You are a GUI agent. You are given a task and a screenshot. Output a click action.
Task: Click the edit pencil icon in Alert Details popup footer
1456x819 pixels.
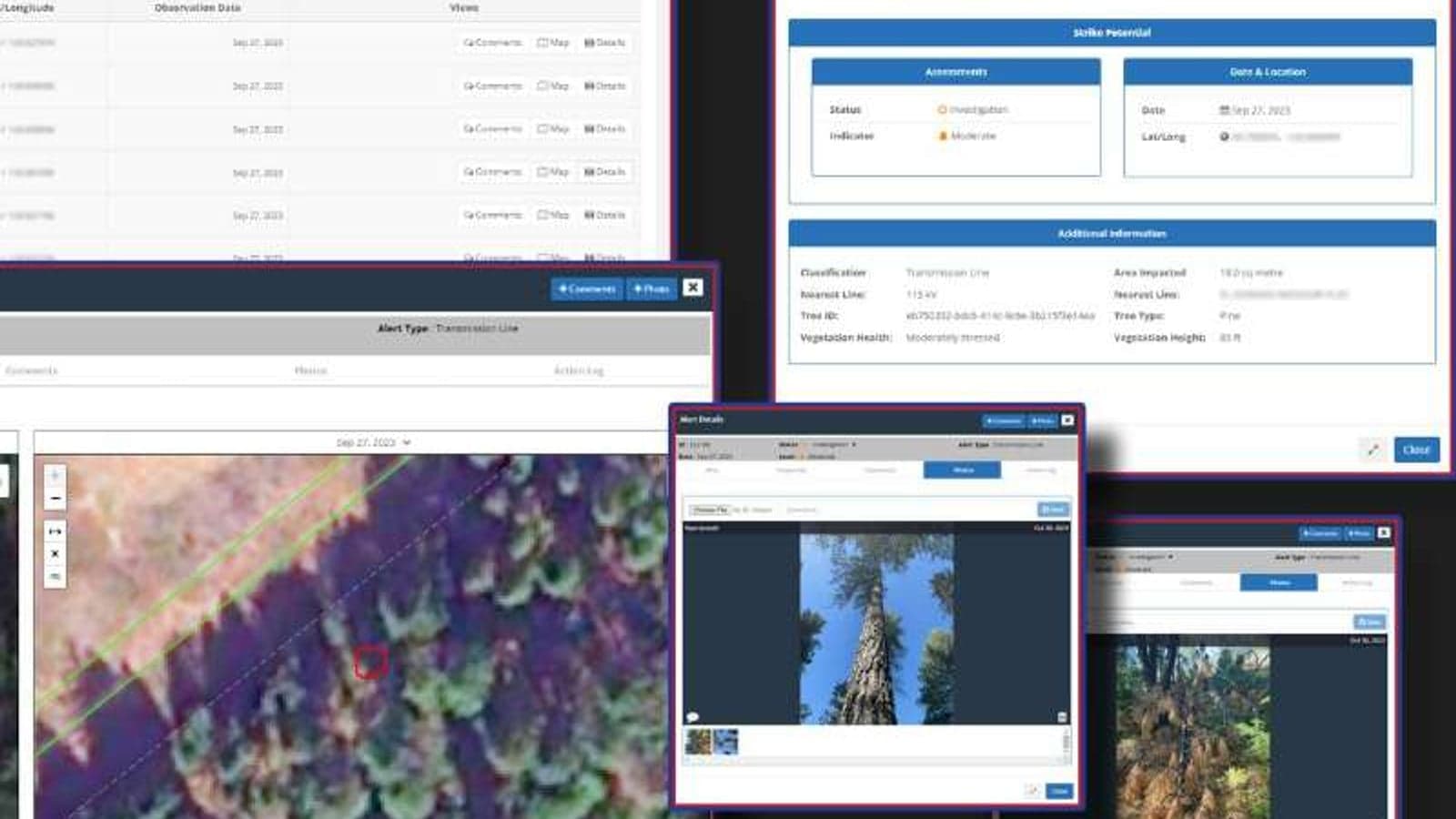[x=1032, y=792]
